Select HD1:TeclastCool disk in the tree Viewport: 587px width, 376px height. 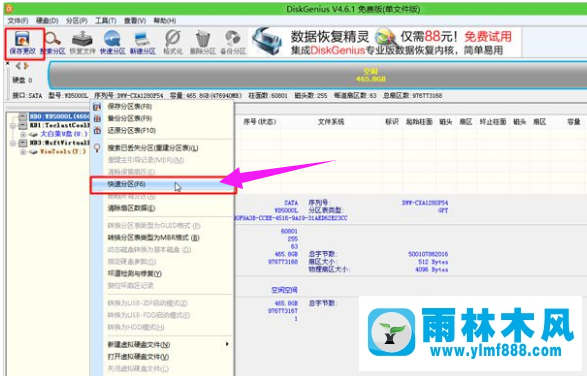(x=59, y=125)
